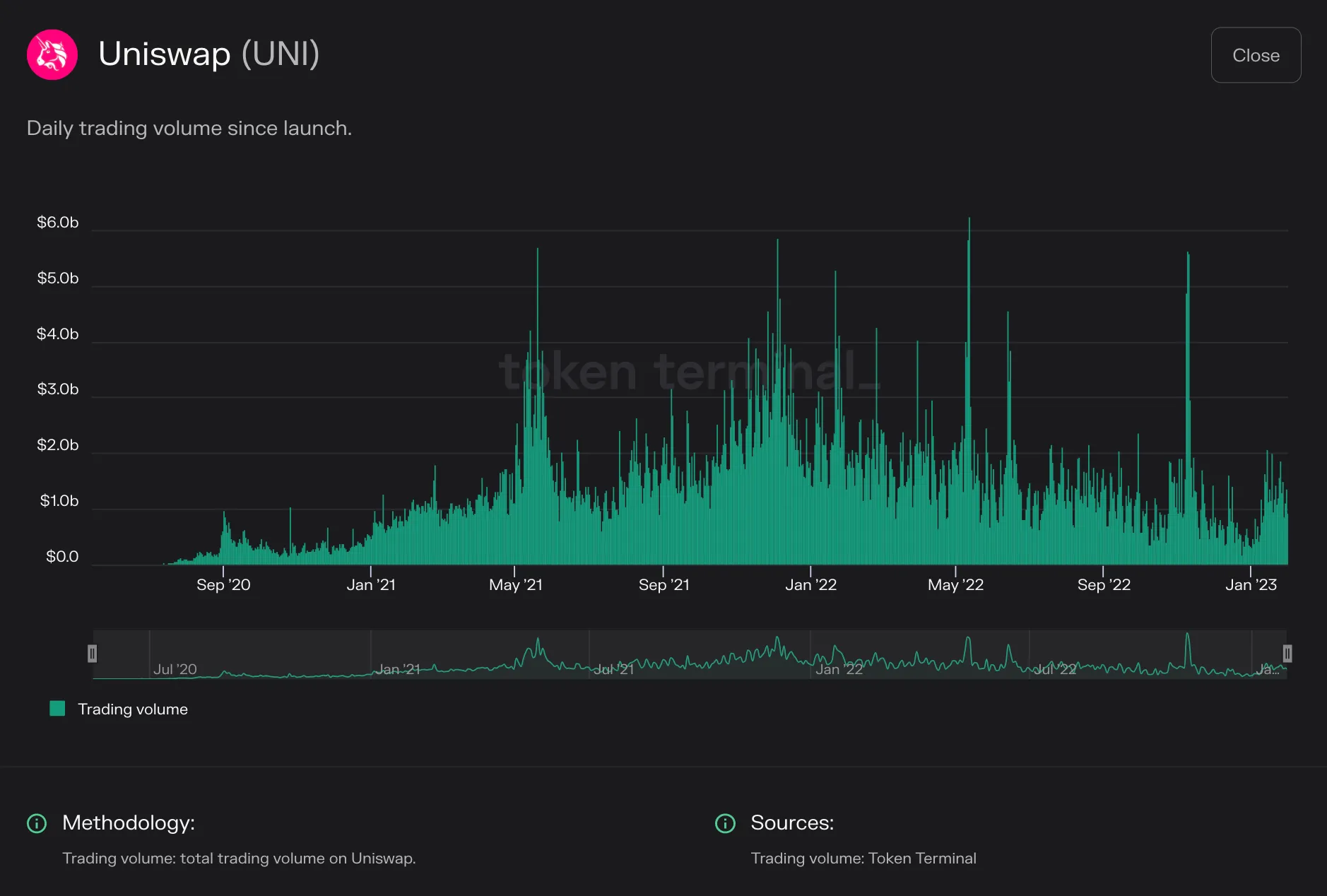Click Jul '22 in the range navigator
The height and width of the screenshot is (896, 1327).
[1055, 669]
